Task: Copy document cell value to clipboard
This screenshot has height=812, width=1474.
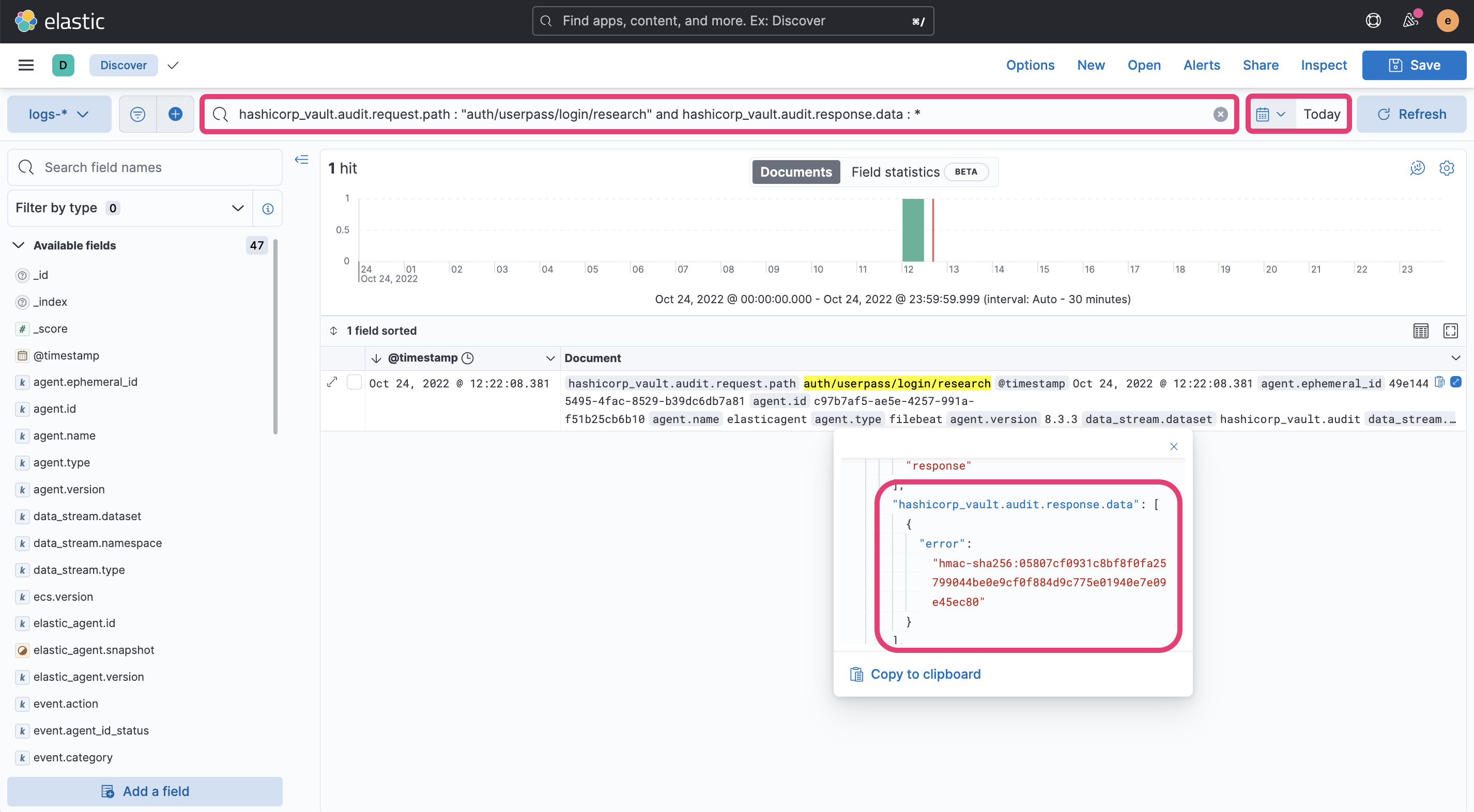Action: (1440, 383)
